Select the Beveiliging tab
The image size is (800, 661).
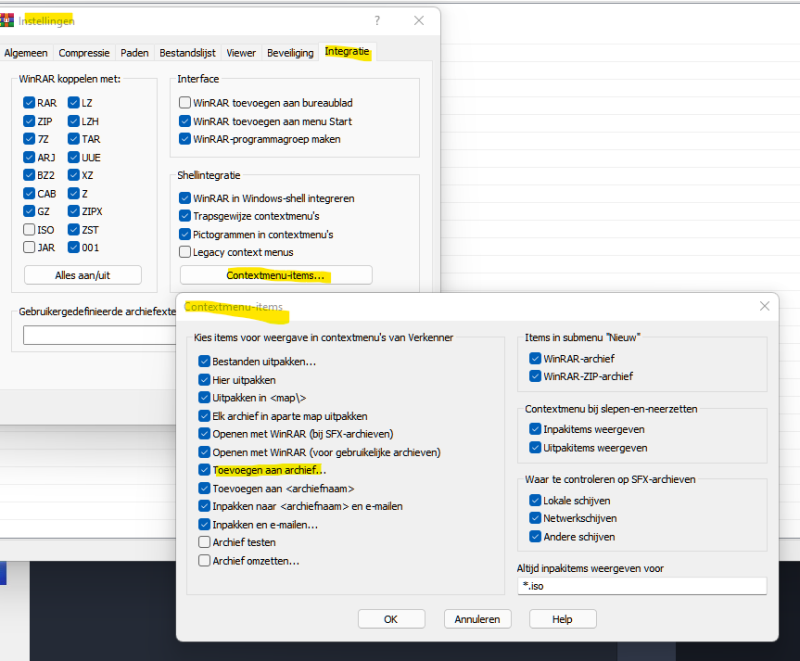290,53
